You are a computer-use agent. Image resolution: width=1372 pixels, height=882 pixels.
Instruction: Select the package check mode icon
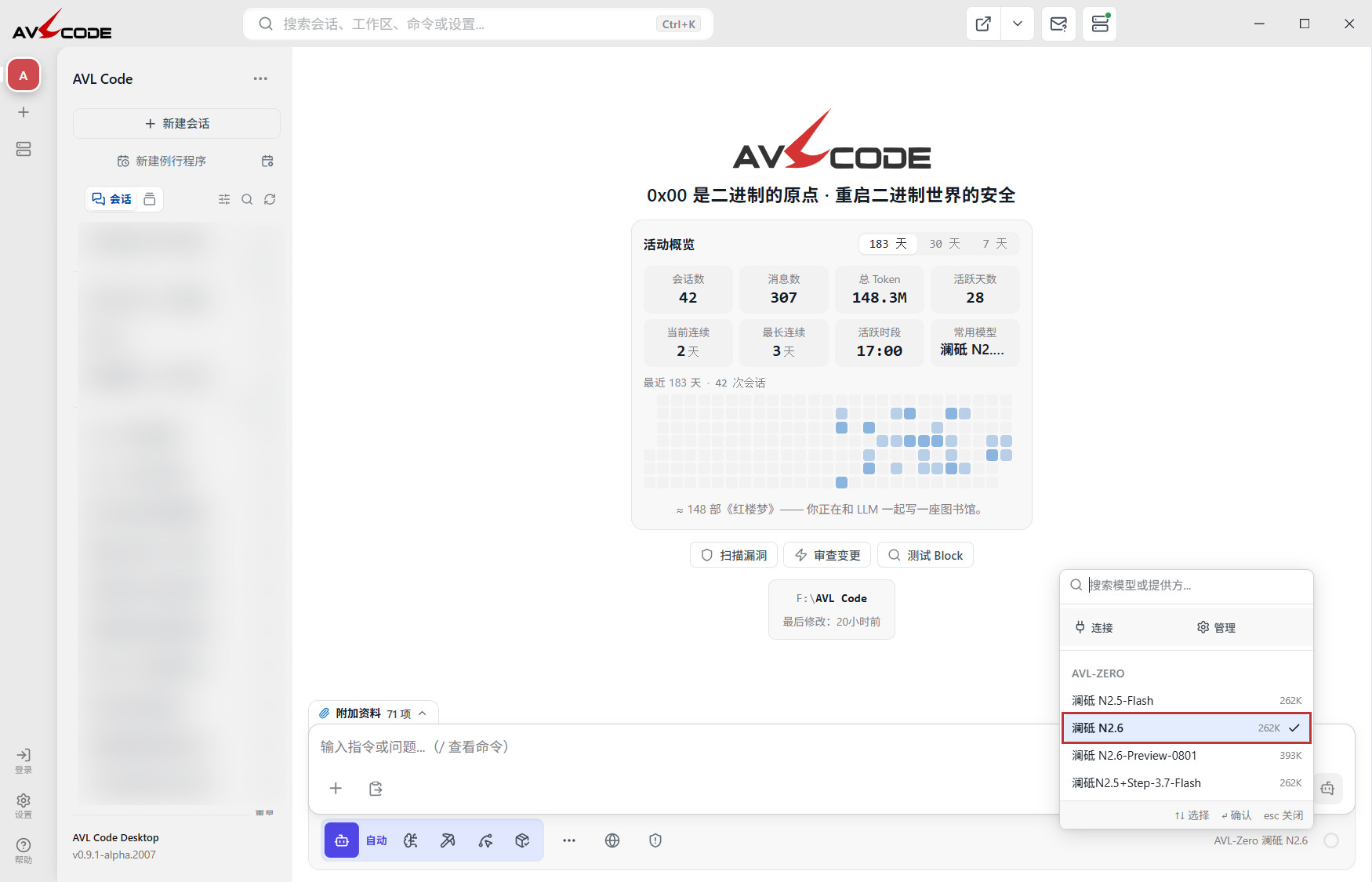click(x=522, y=840)
